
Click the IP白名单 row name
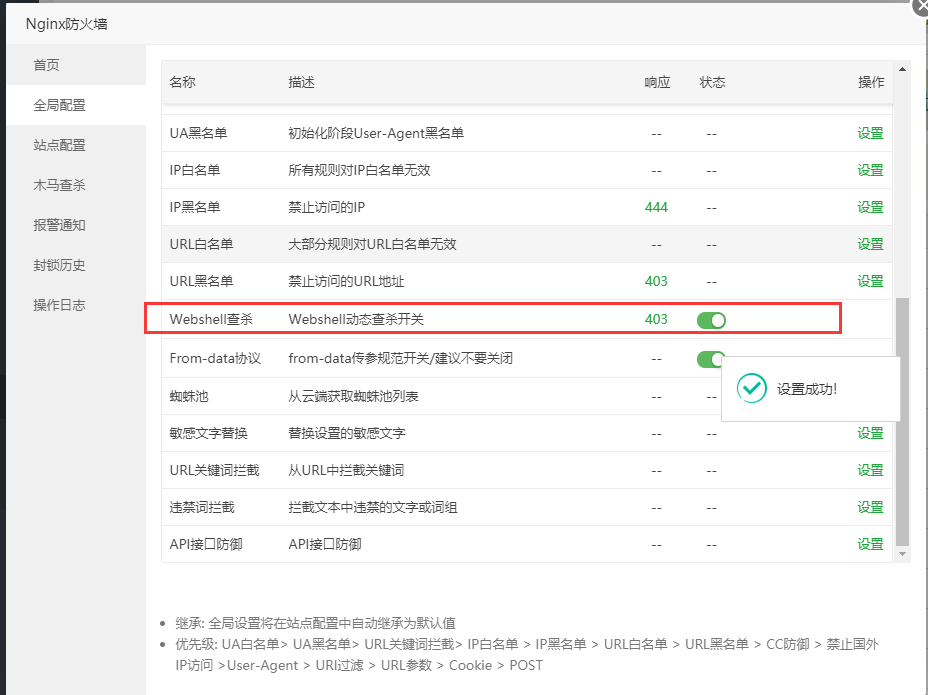[x=195, y=170]
